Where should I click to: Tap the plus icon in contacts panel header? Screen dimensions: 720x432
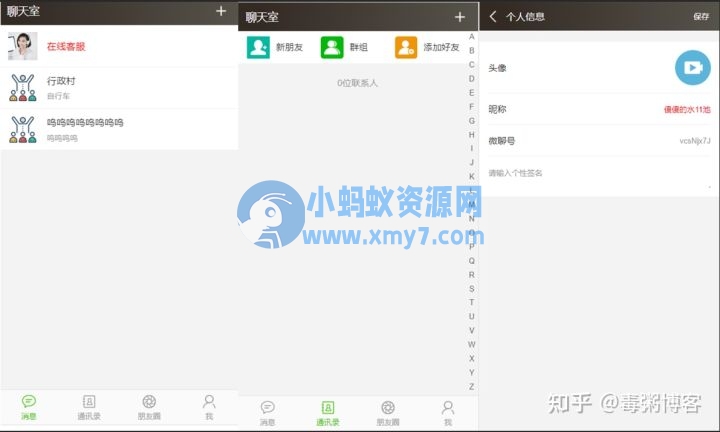click(460, 17)
